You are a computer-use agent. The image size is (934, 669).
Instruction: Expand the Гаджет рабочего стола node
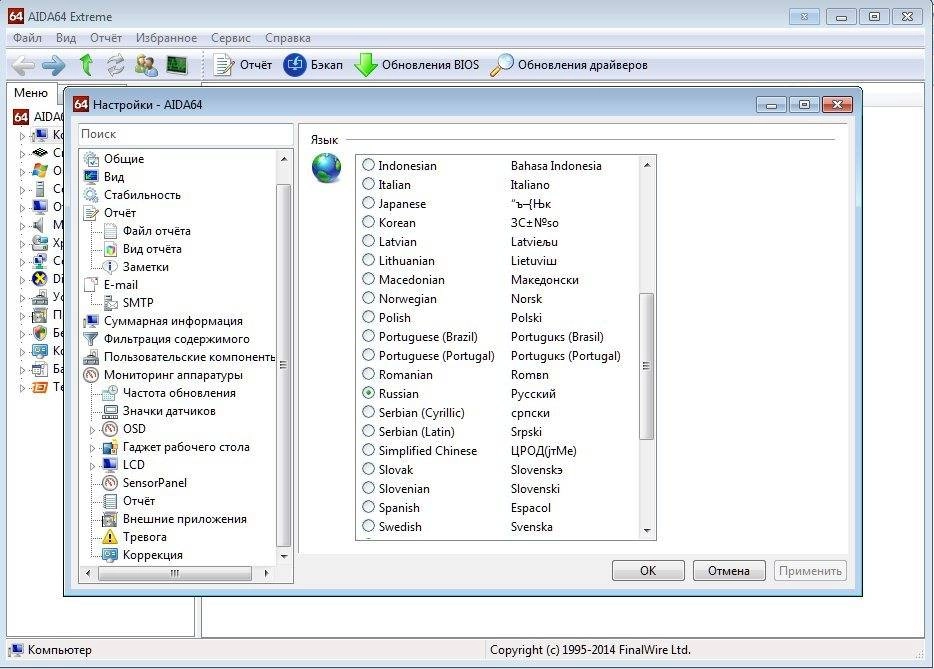click(92, 448)
